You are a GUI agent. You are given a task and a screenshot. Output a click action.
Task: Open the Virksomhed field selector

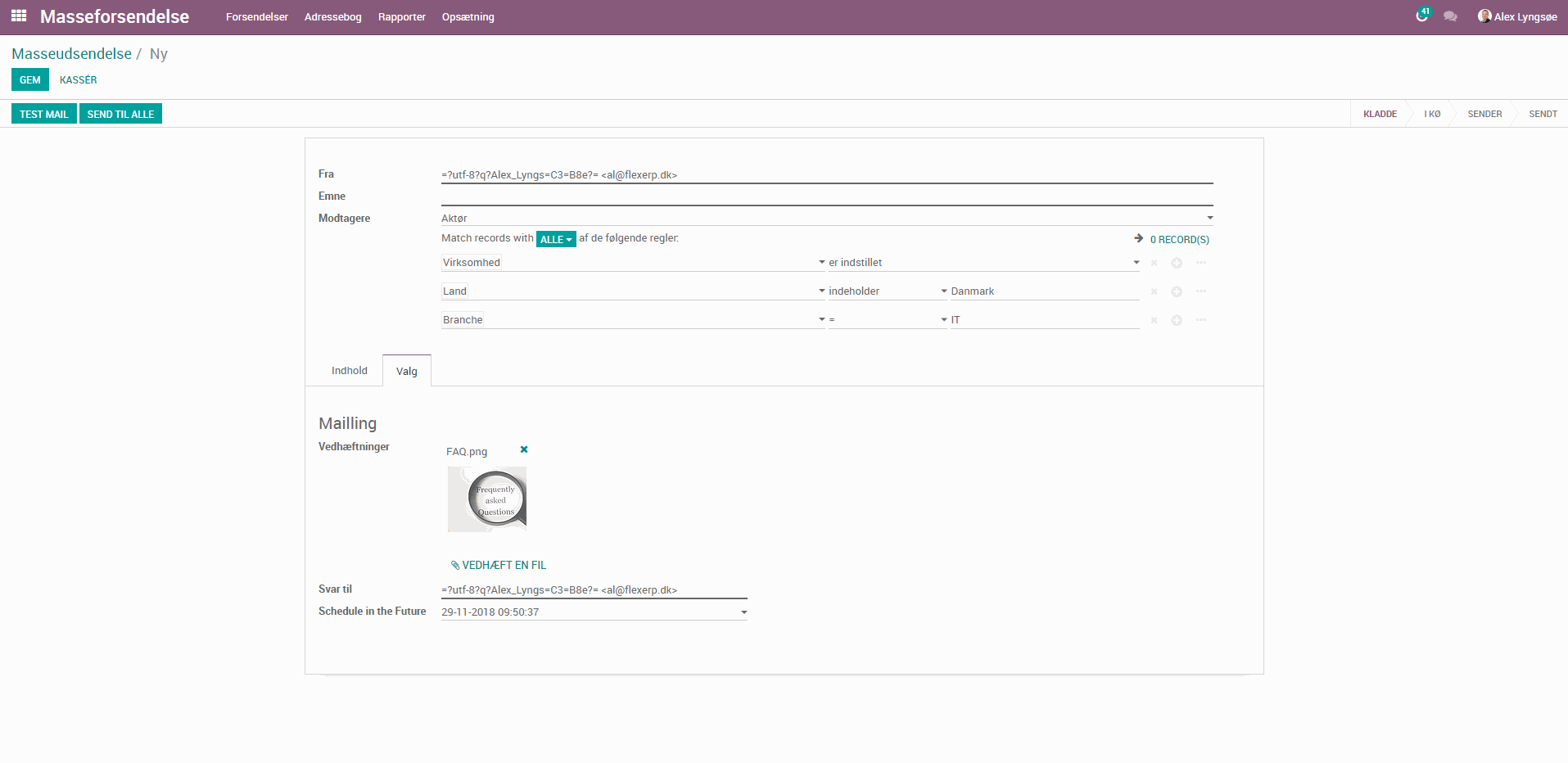[x=634, y=263]
